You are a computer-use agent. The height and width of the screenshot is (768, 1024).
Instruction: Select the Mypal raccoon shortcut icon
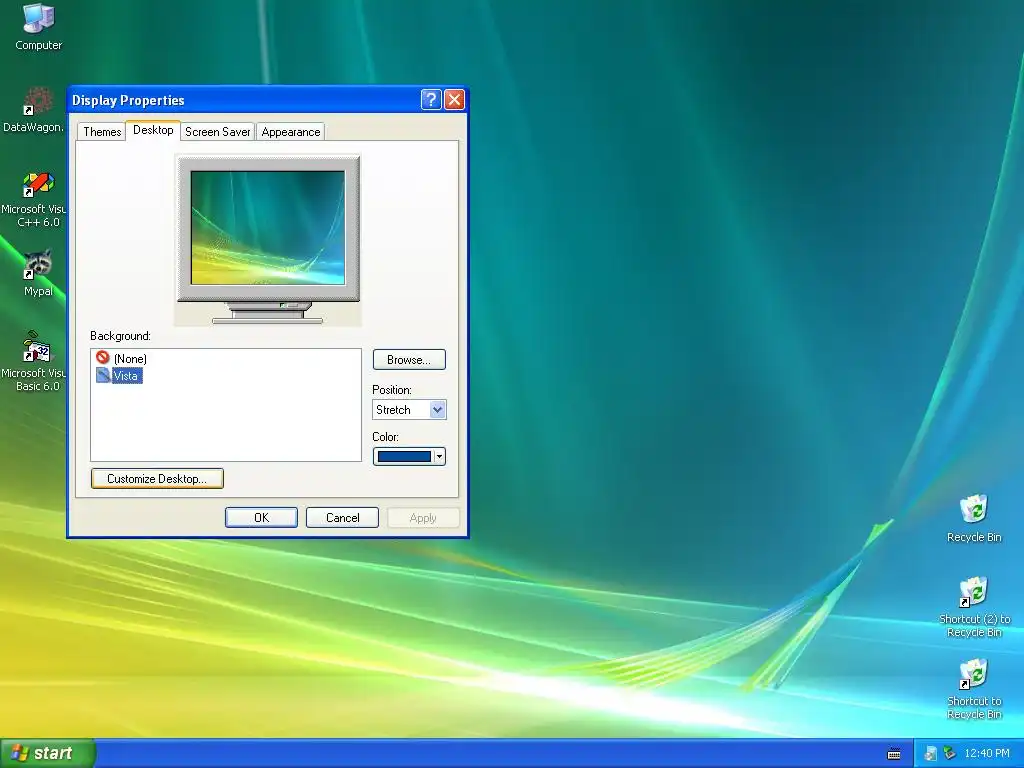(x=38, y=264)
